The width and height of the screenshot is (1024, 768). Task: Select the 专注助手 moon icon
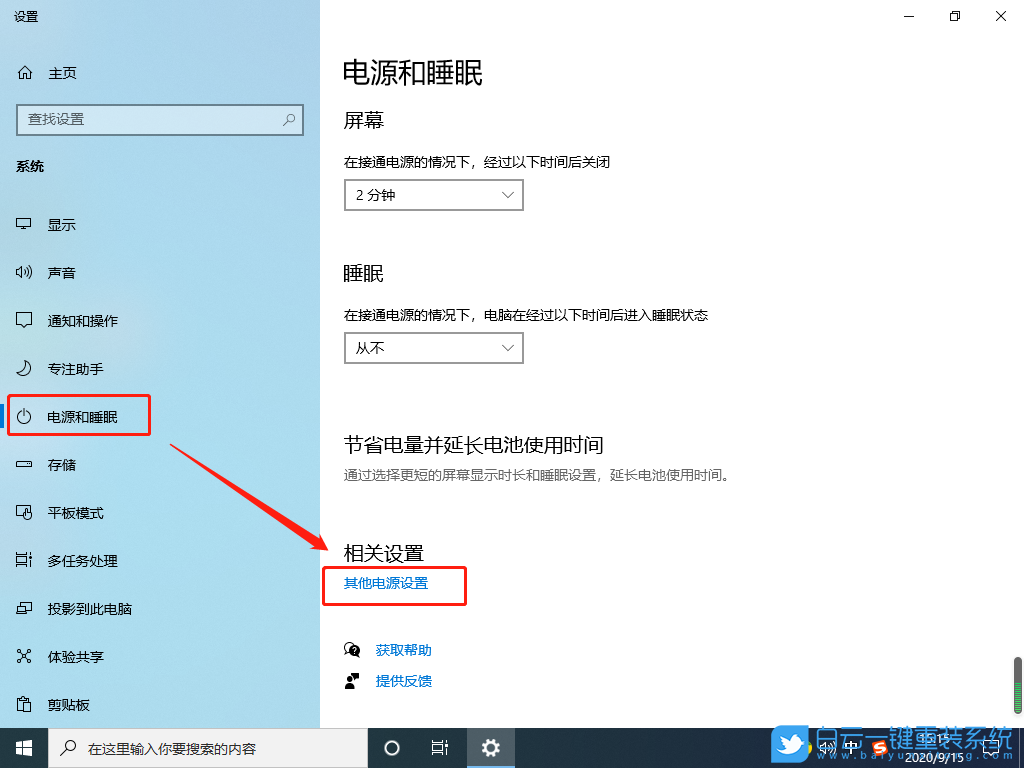click(x=23, y=368)
